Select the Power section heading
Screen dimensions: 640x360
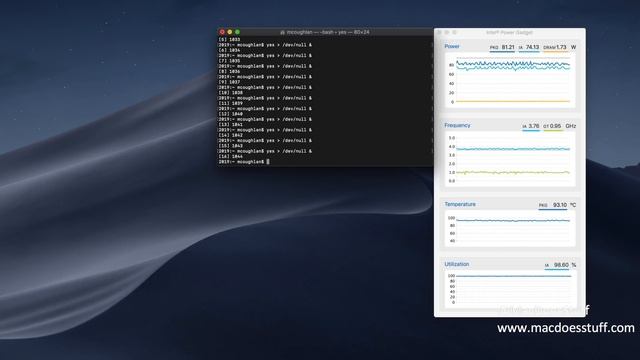[x=452, y=47]
